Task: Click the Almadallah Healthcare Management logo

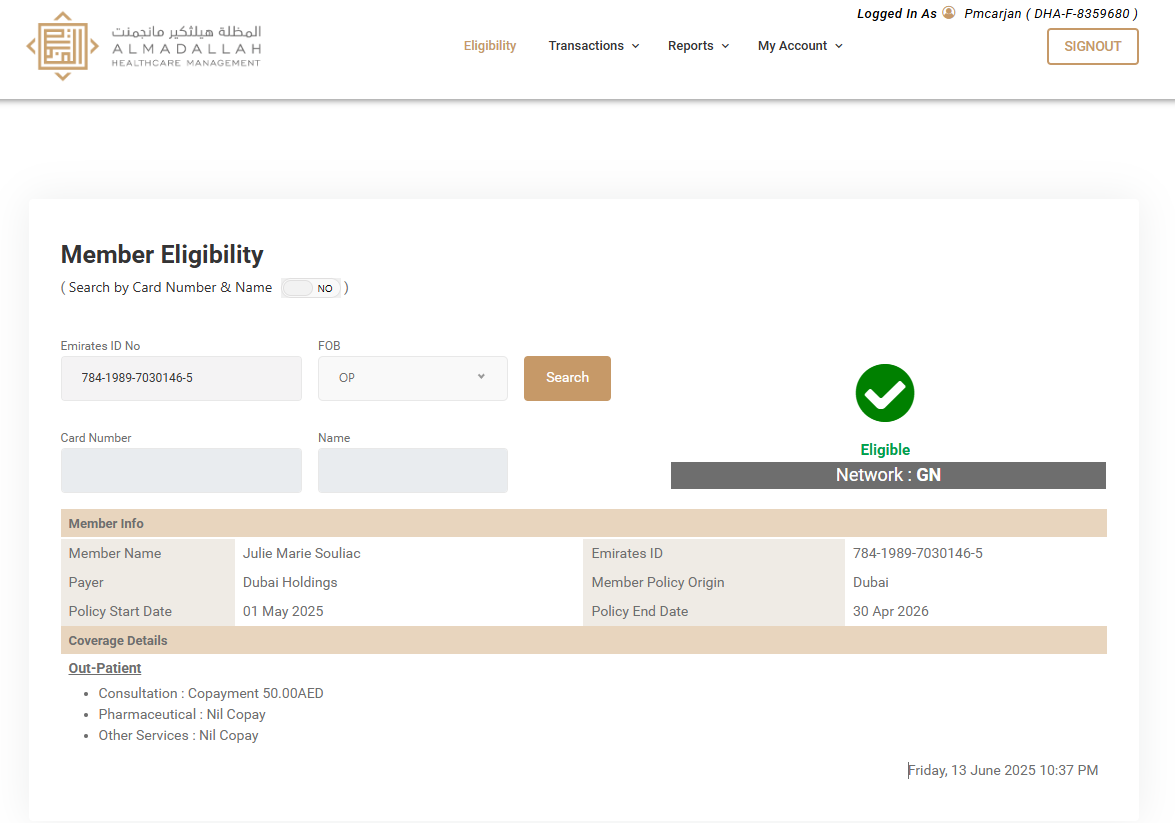Action: click(144, 46)
